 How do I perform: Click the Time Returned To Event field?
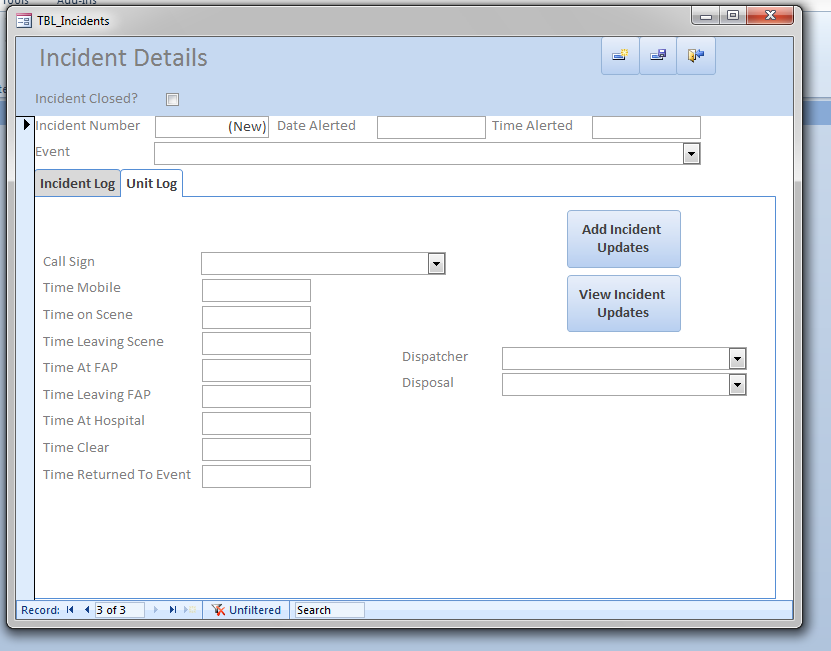pyautogui.click(x=256, y=476)
